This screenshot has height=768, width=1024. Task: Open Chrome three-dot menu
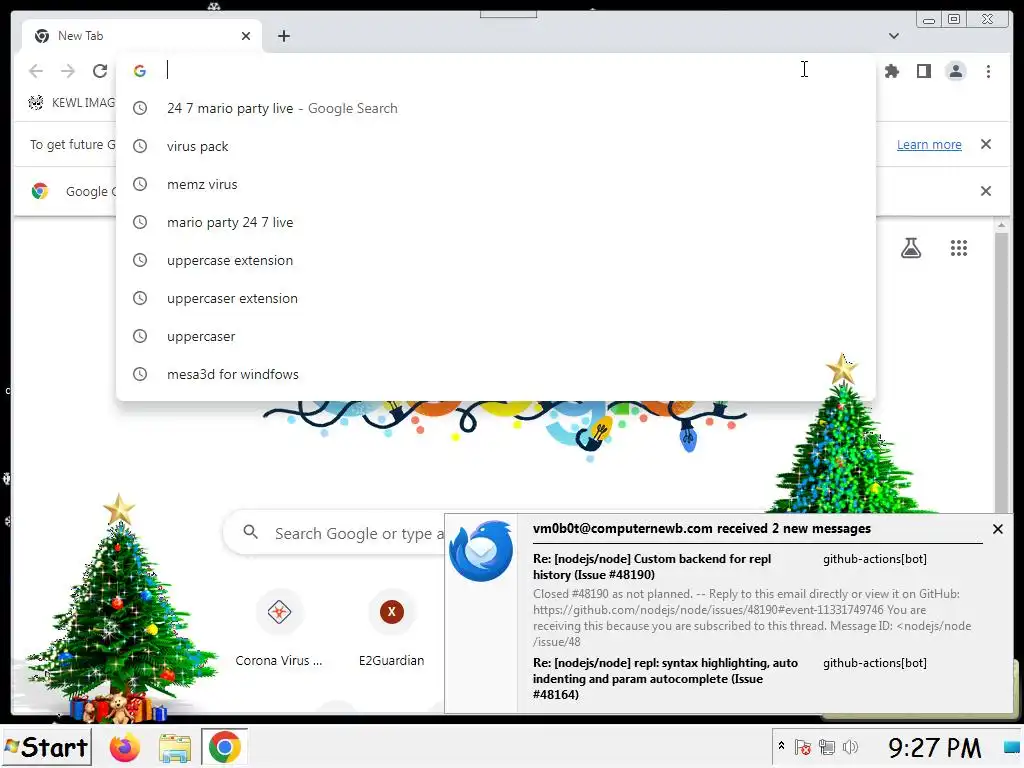point(988,71)
